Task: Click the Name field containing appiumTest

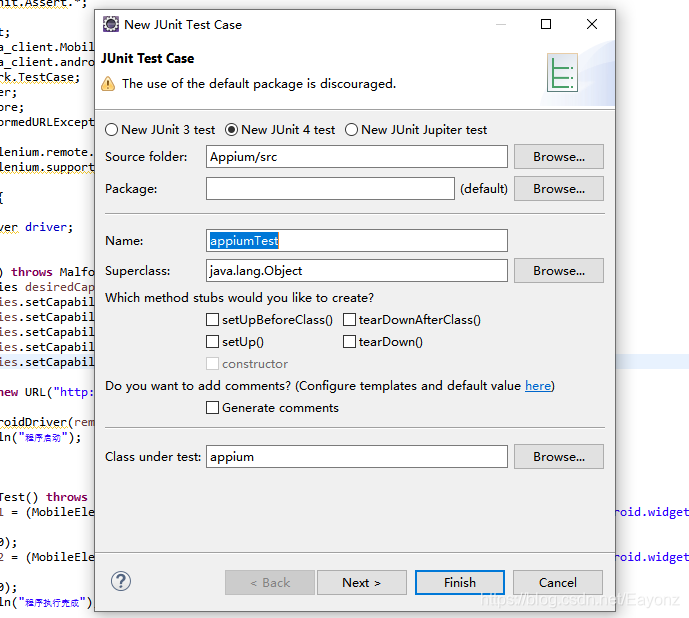Action: coord(357,240)
